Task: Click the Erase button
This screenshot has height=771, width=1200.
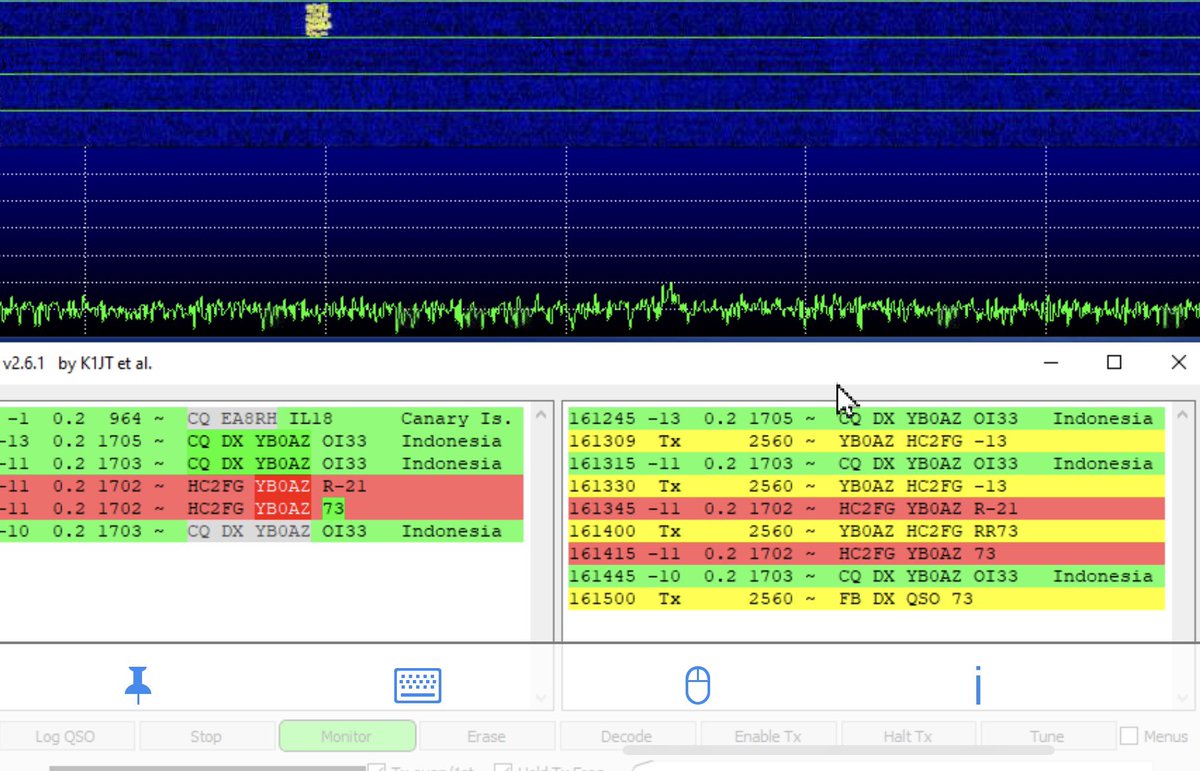Action: tap(486, 736)
